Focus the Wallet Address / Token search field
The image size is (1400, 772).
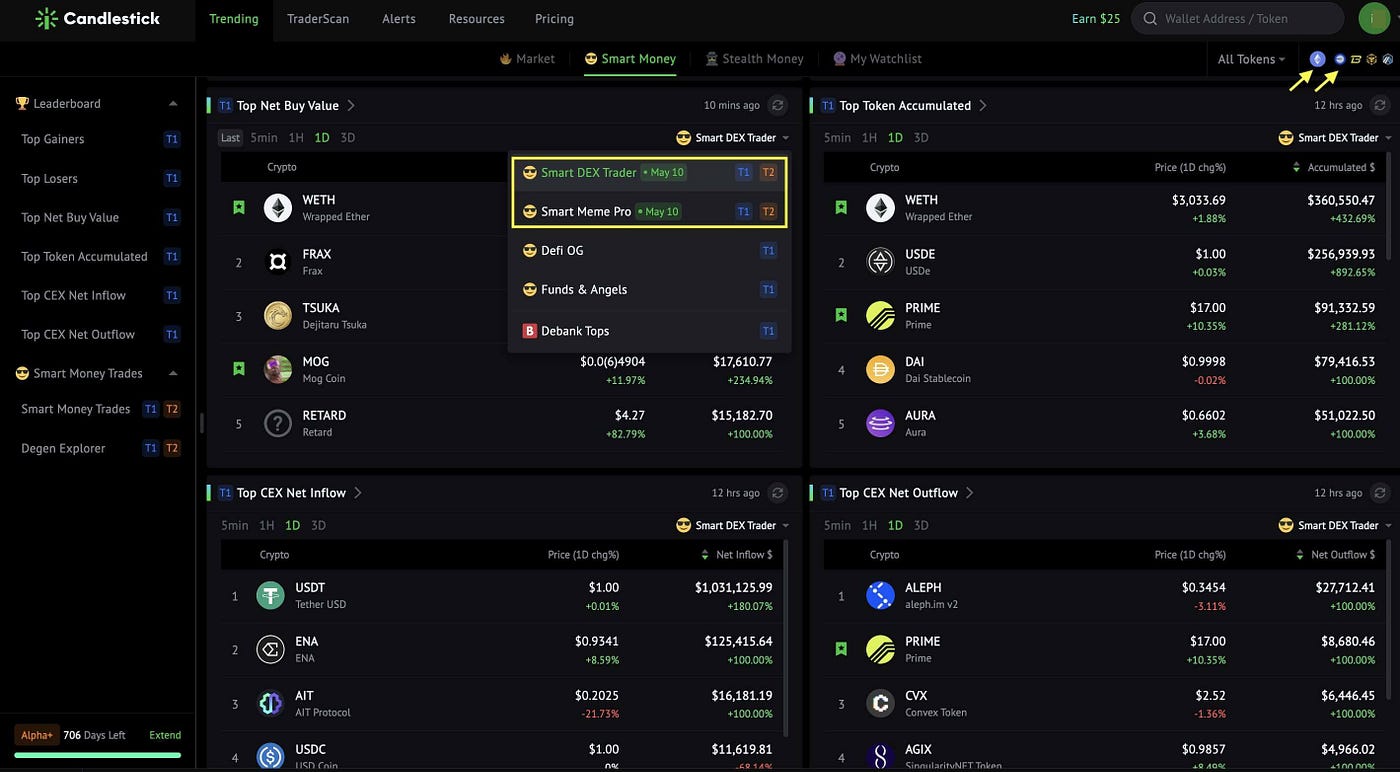click(x=1238, y=18)
